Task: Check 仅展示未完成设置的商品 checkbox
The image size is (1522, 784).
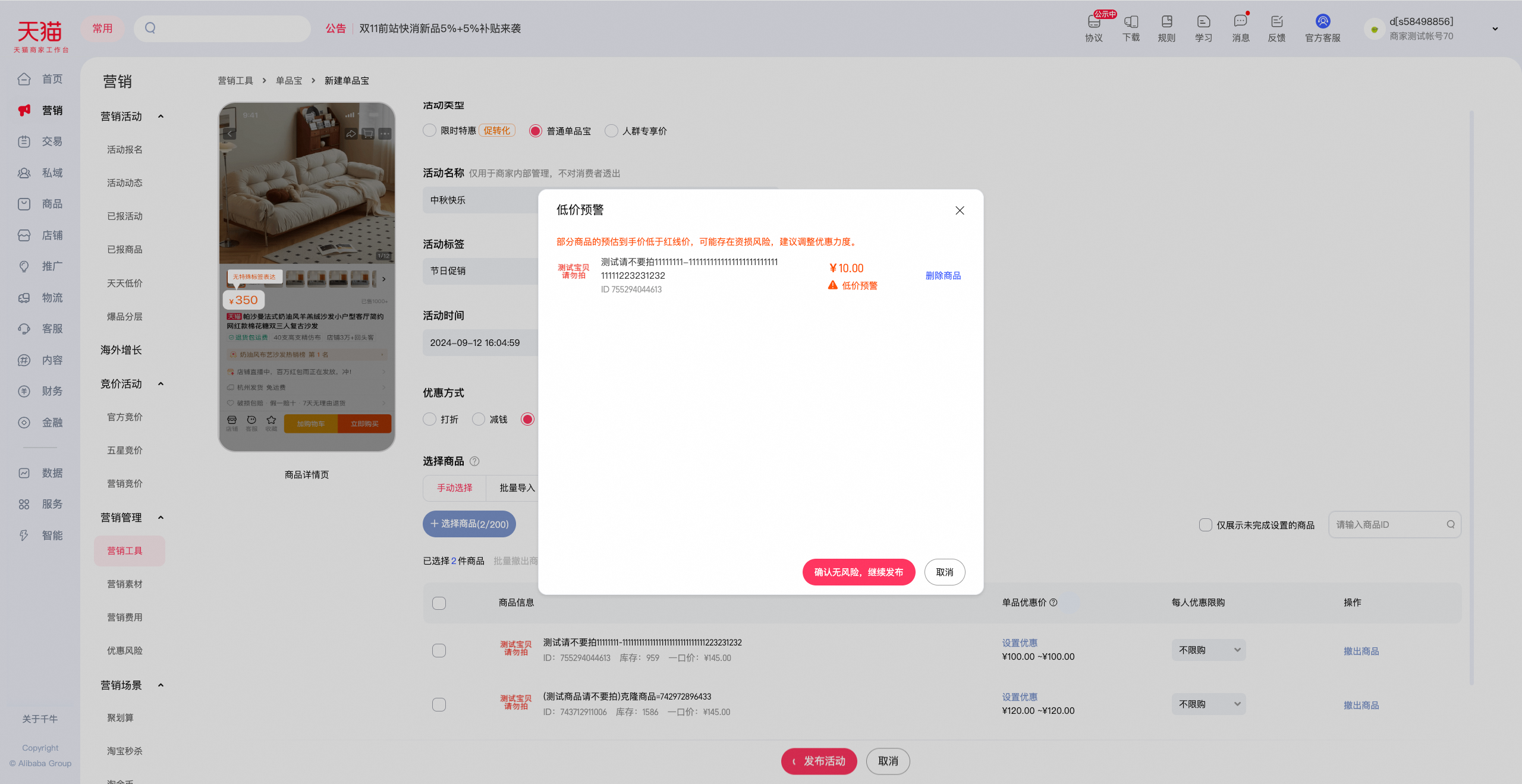Action: [x=1205, y=525]
